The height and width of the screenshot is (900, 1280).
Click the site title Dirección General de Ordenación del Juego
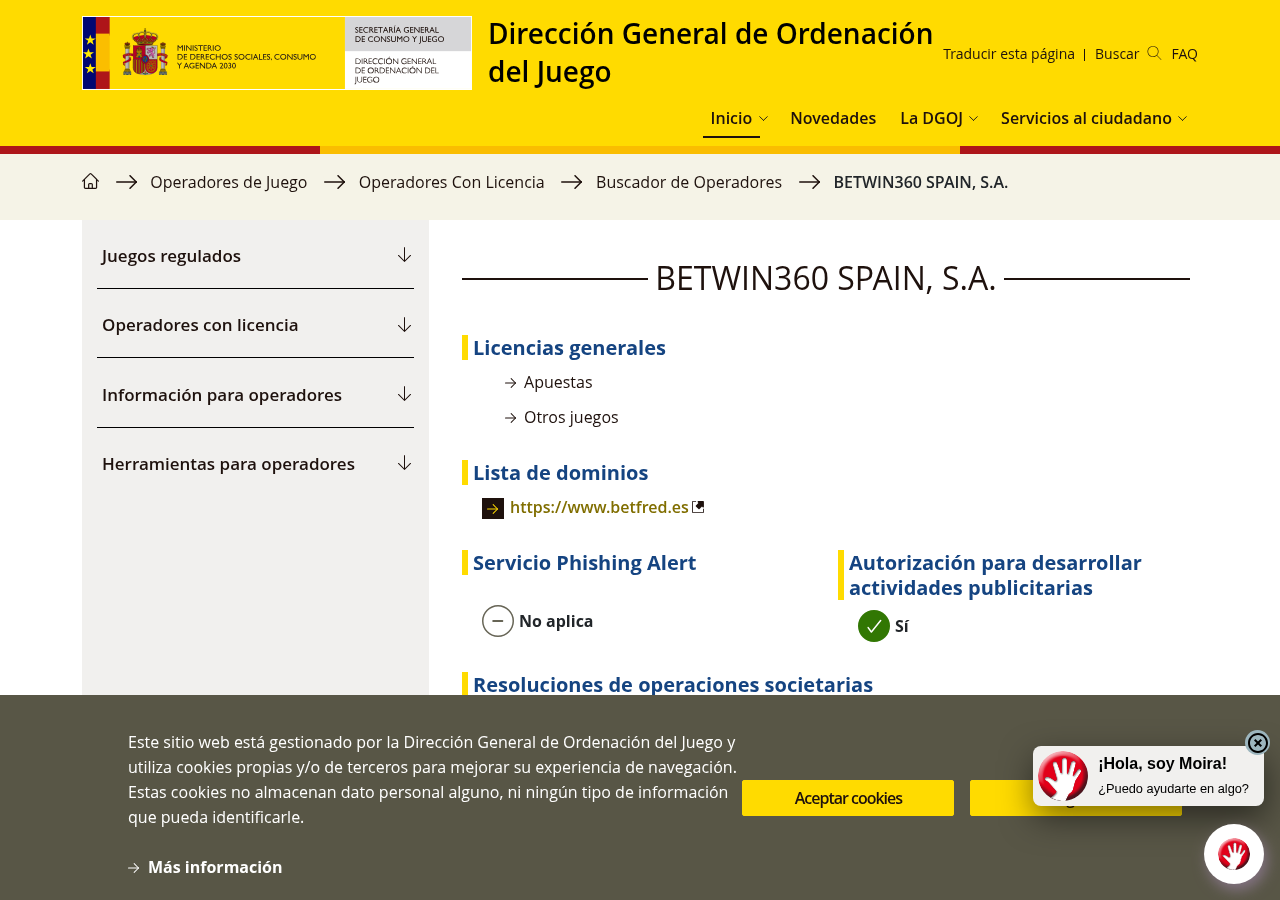[x=710, y=52]
